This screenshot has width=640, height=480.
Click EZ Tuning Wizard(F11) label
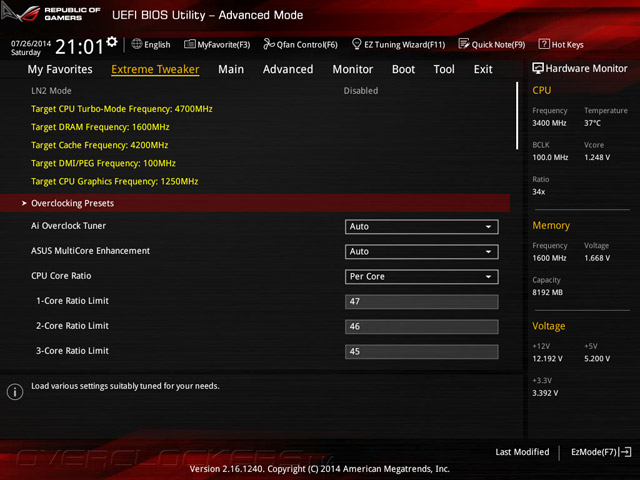tap(404, 44)
